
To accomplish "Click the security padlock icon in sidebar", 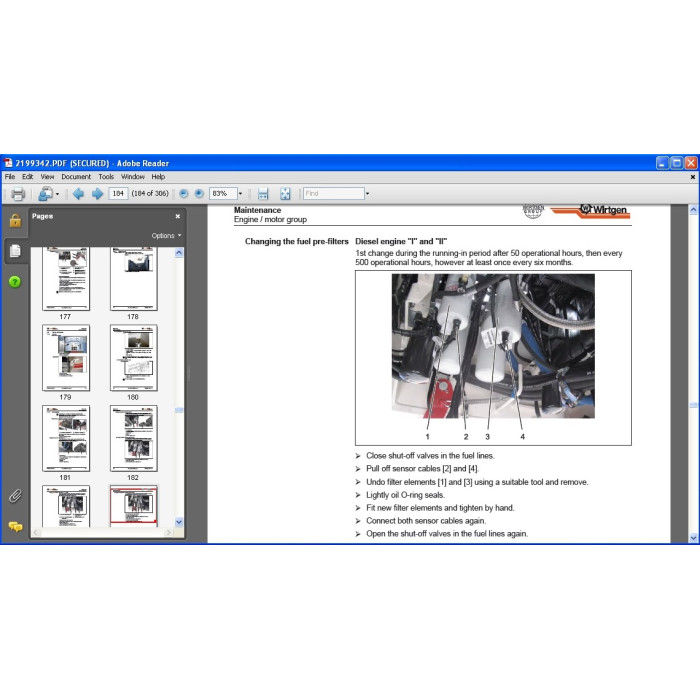I will click(15, 220).
